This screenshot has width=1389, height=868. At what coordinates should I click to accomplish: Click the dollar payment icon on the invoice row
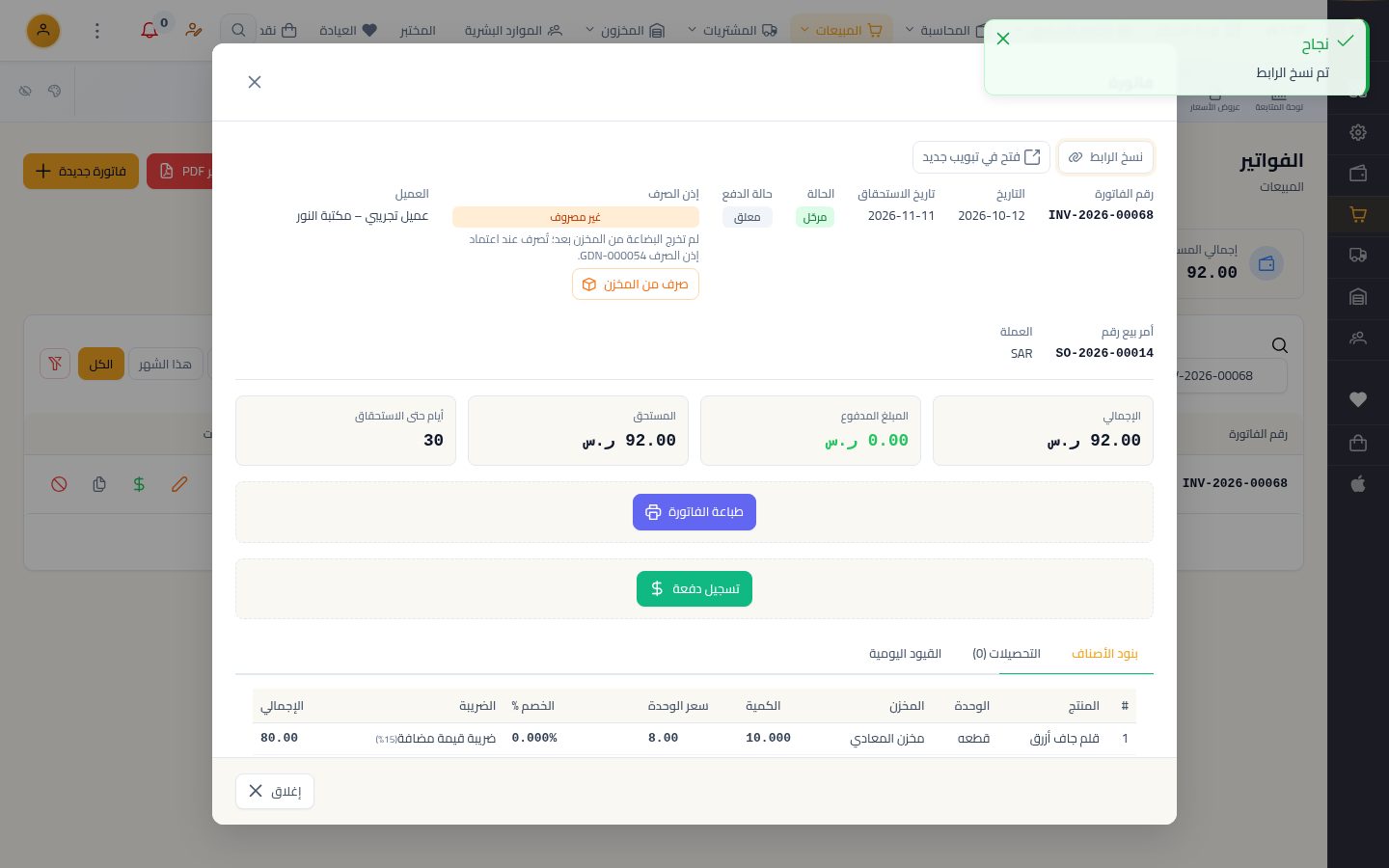(x=139, y=484)
